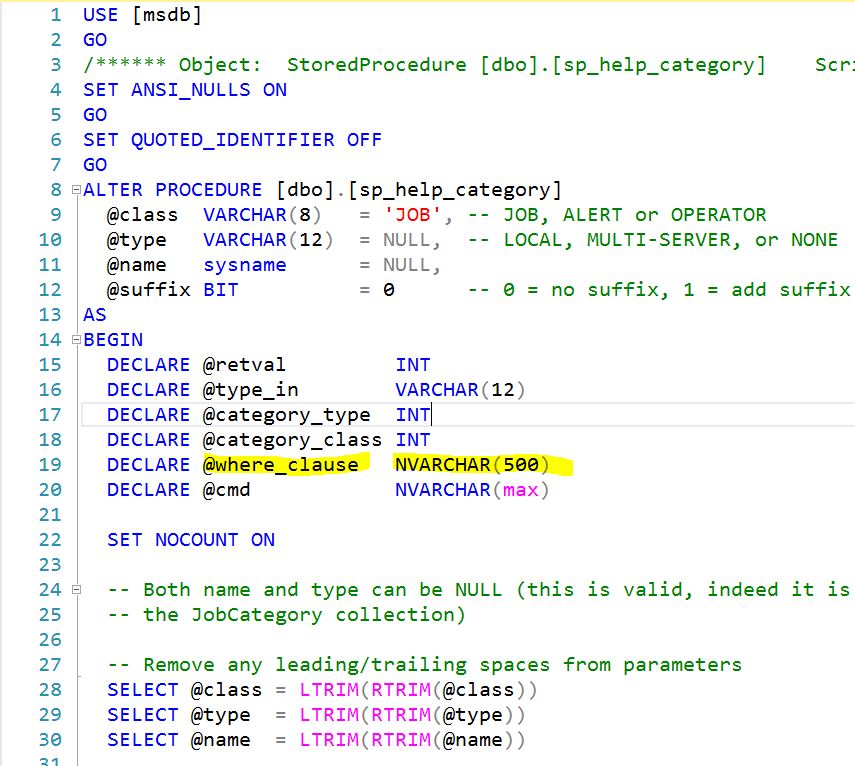Collapse the BEGIN block fold marker
This screenshot has width=855, height=766.
click(76, 340)
